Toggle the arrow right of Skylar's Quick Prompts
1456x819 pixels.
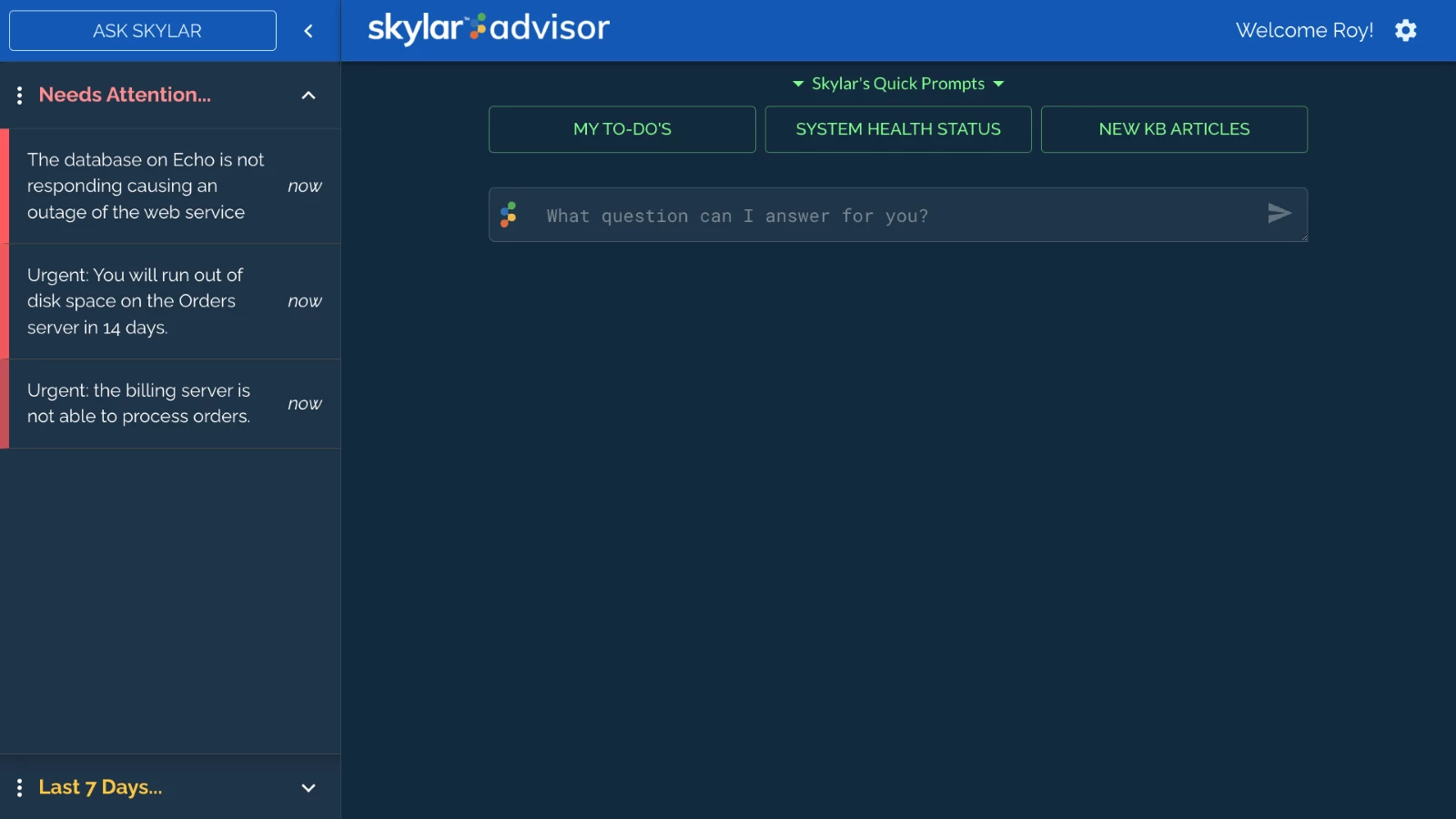click(998, 84)
